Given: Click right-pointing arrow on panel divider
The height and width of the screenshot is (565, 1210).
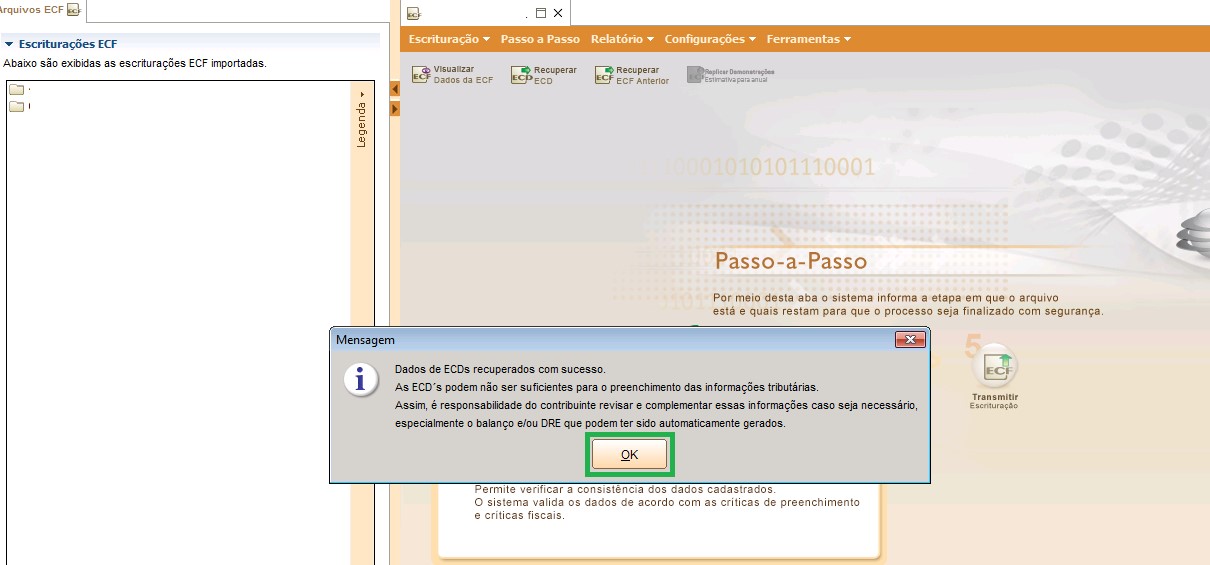Looking at the screenshot, I should [x=395, y=107].
